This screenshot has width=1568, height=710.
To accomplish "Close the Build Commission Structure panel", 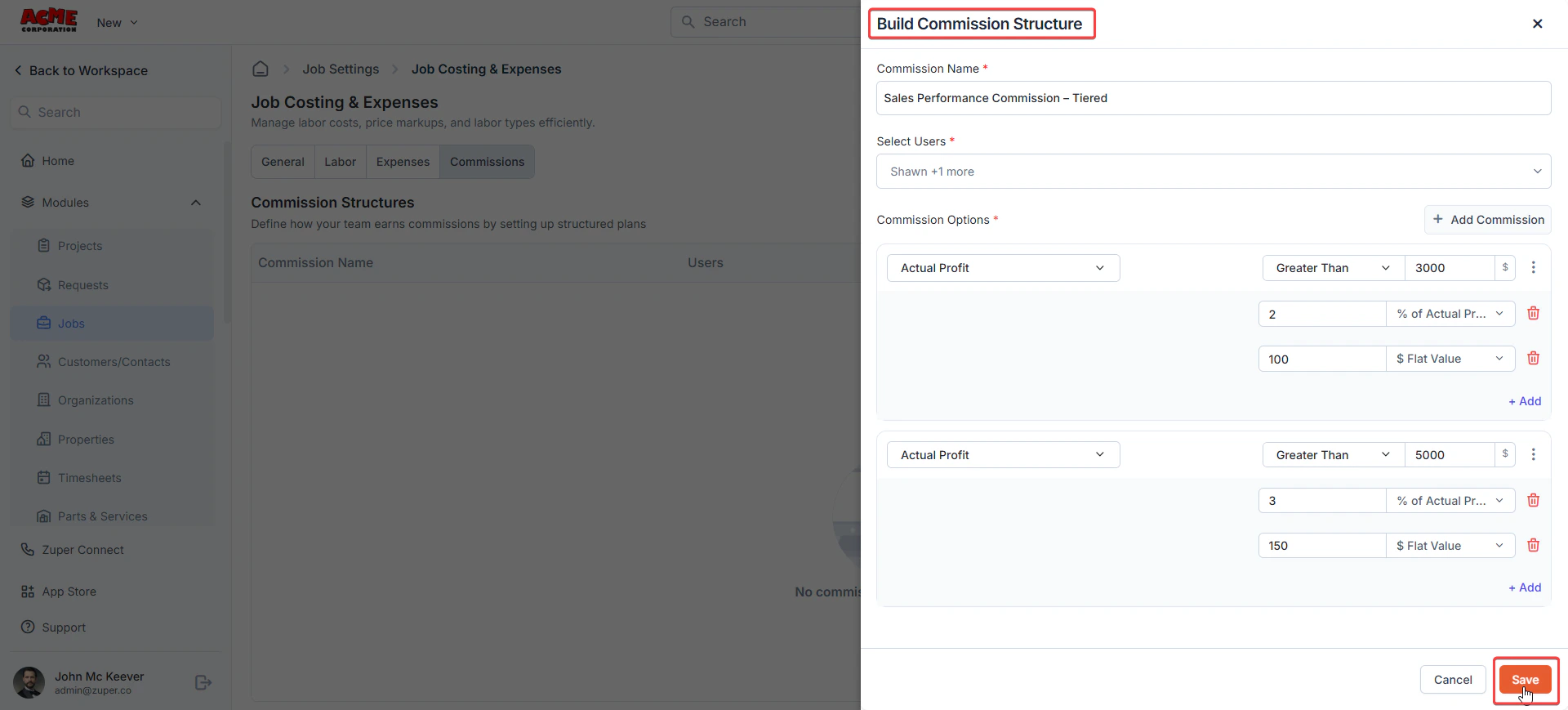I will pyautogui.click(x=1537, y=24).
